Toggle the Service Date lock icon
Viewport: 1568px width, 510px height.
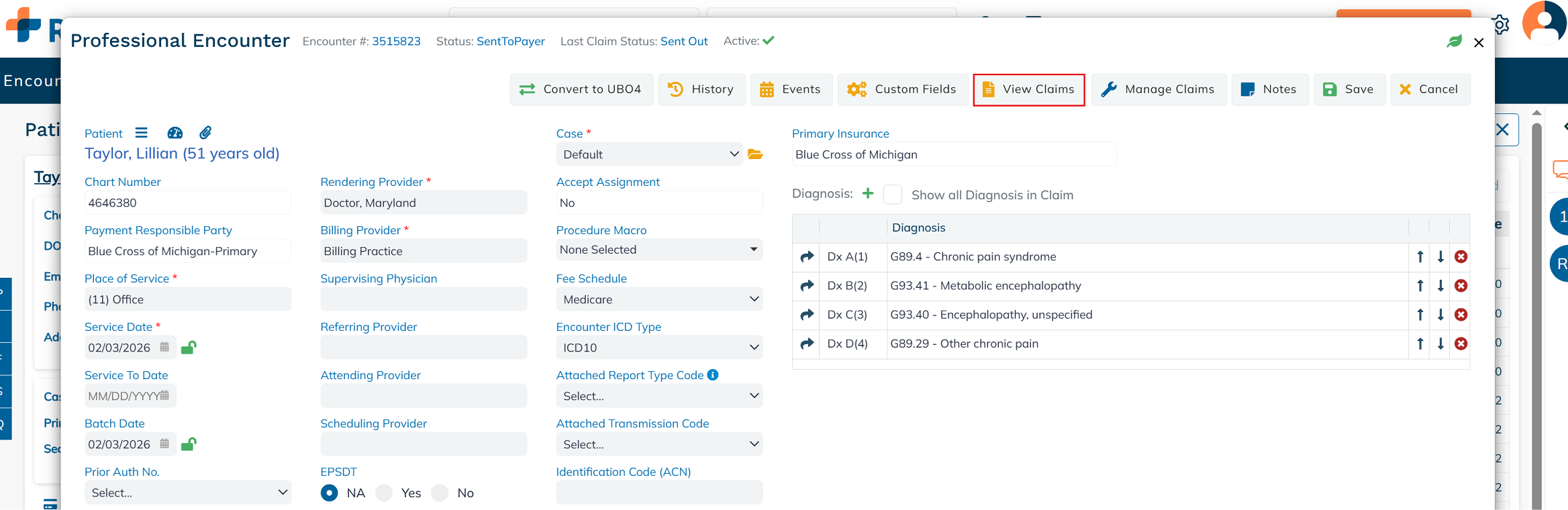[189, 348]
